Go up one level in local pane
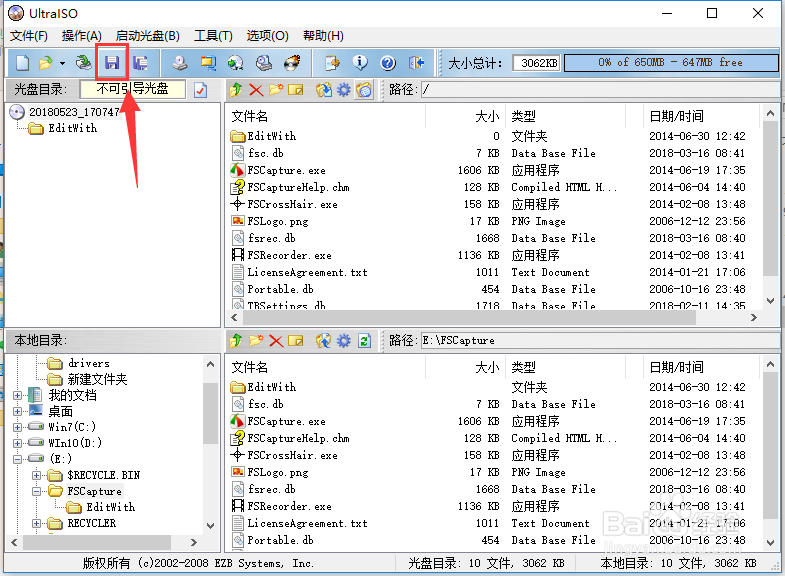 [x=236, y=341]
